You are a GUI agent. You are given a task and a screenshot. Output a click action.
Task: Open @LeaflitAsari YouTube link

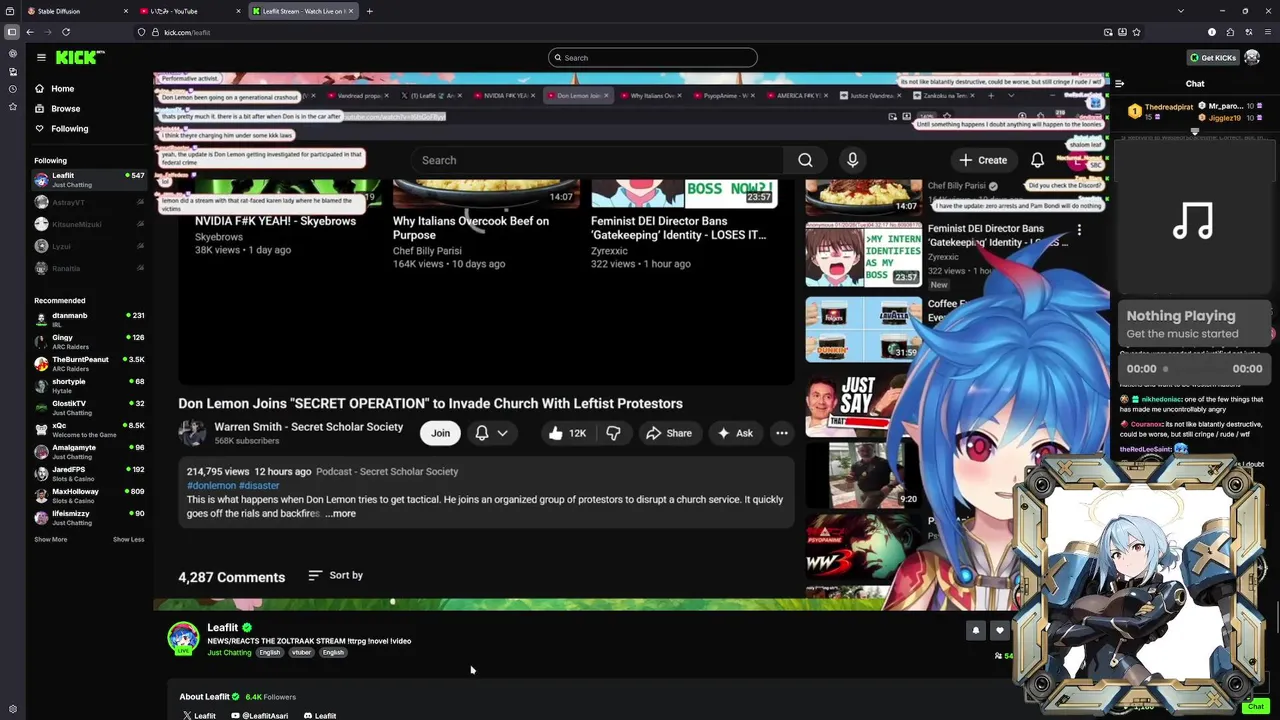tap(259, 716)
